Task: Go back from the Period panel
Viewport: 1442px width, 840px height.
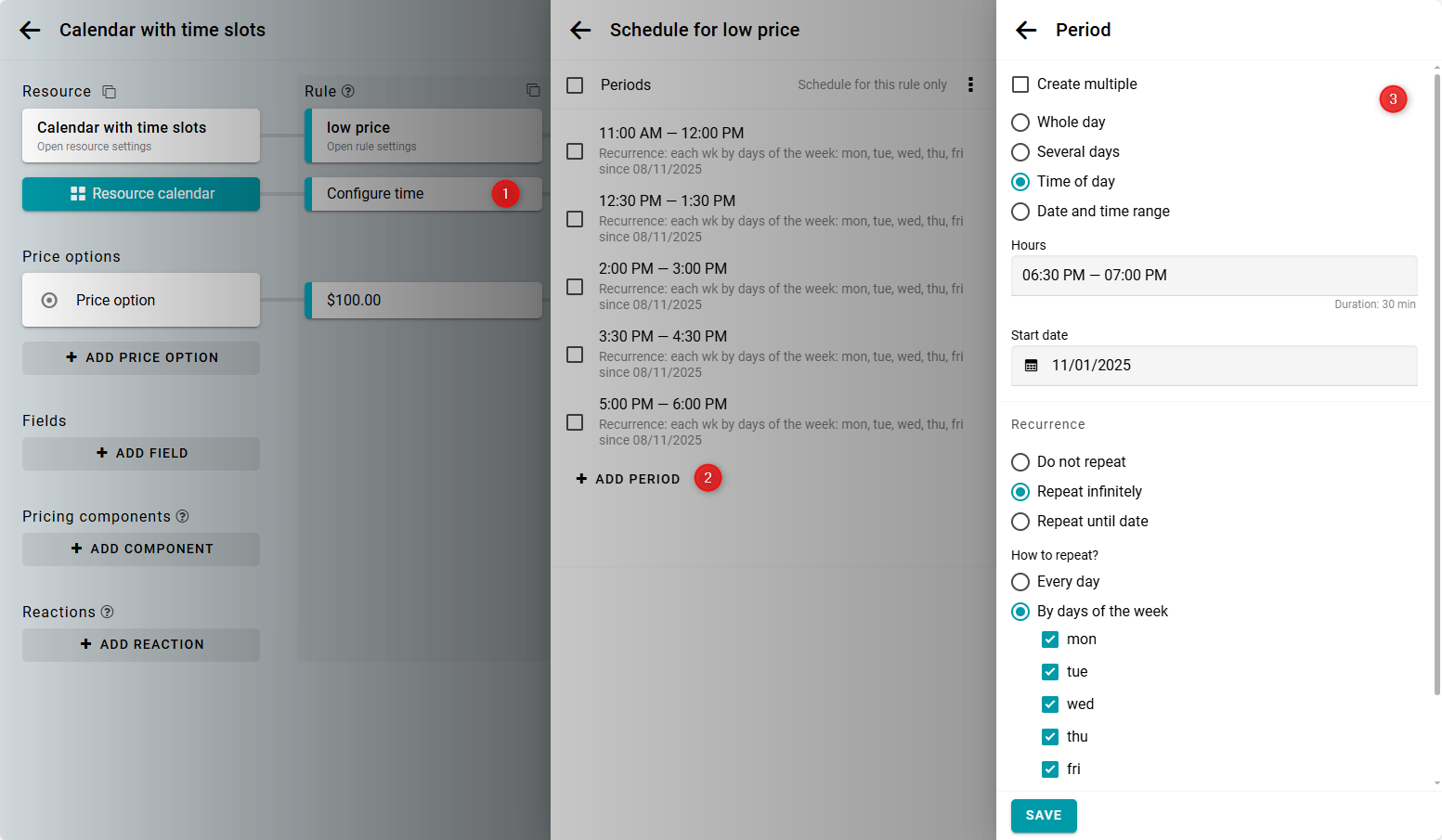Action: tap(1026, 31)
